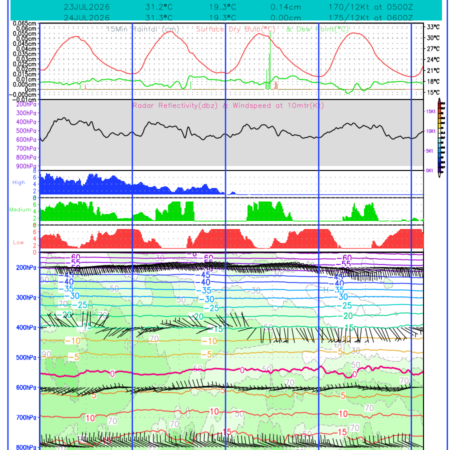
Task: Click the 170/12Kt at 0500Z wind entry
Action: (x=371, y=7)
